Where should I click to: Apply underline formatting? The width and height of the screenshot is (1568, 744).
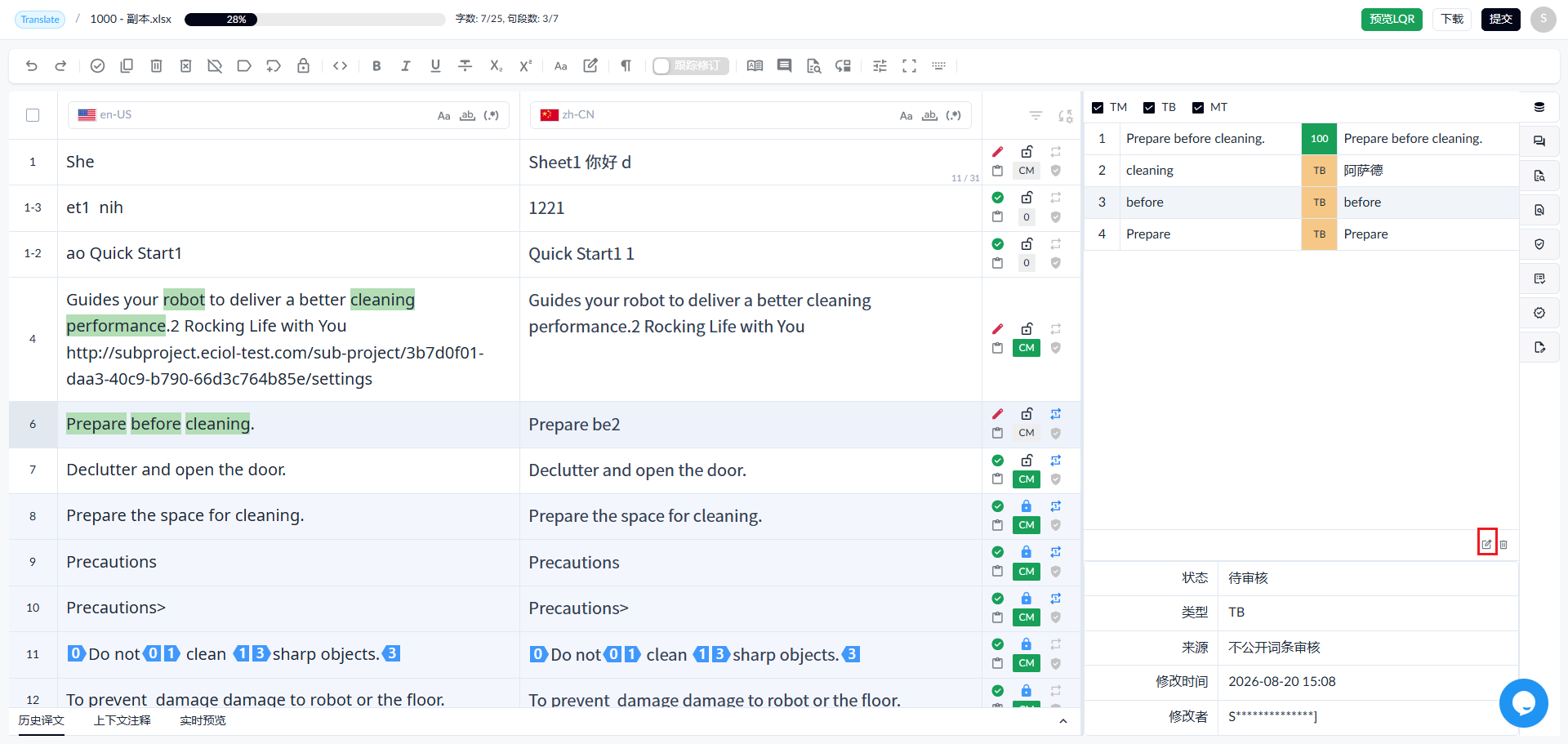click(435, 66)
